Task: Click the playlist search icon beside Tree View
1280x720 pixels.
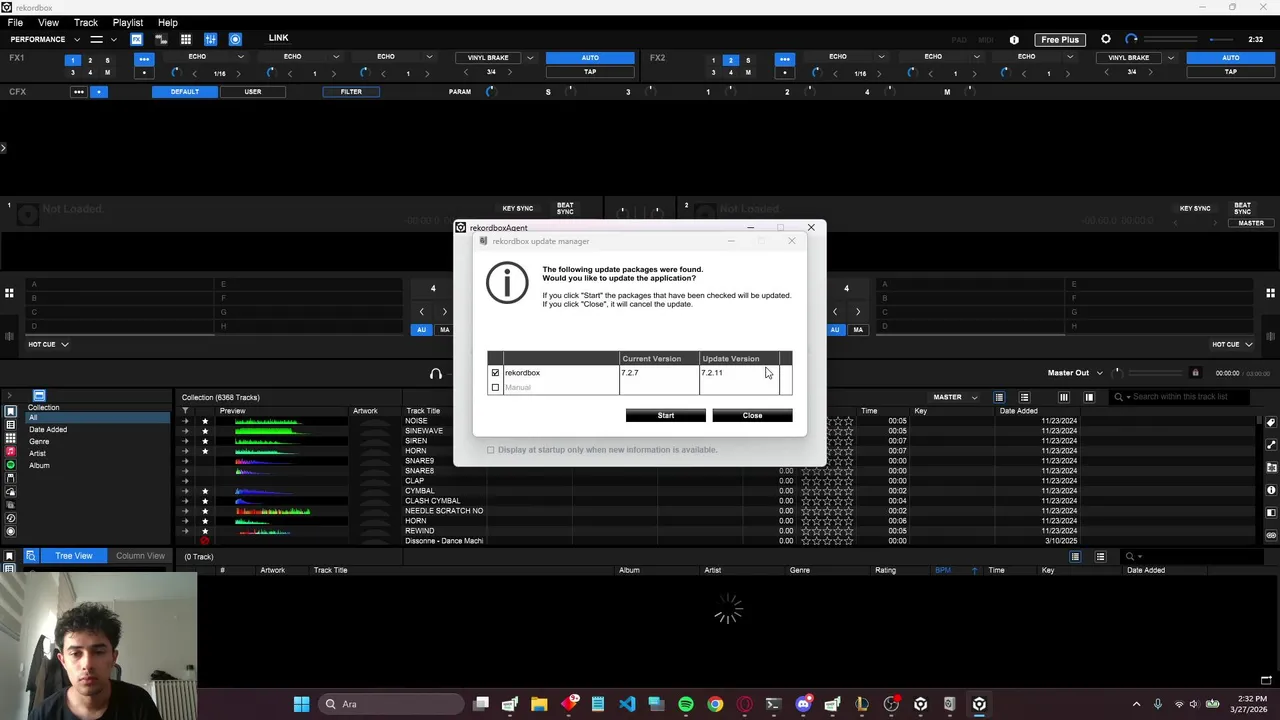Action: point(31,556)
